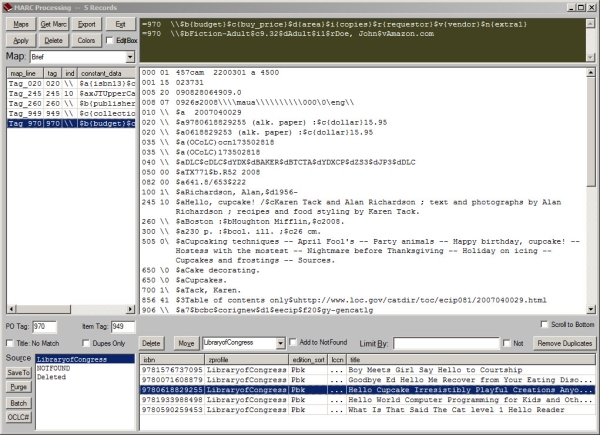Click left arrow of map table scrollbar
600x435 pixels.
click(x=11, y=309)
